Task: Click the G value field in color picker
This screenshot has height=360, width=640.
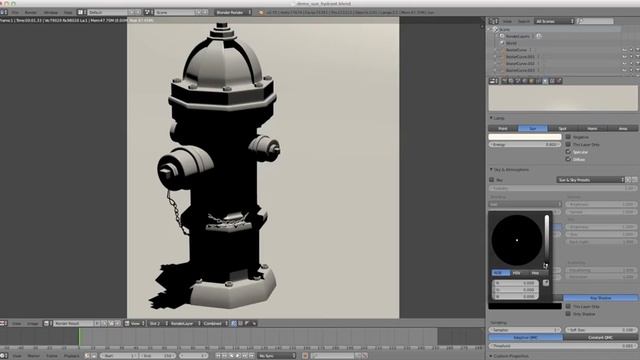Action: pyautogui.click(x=515, y=290)
